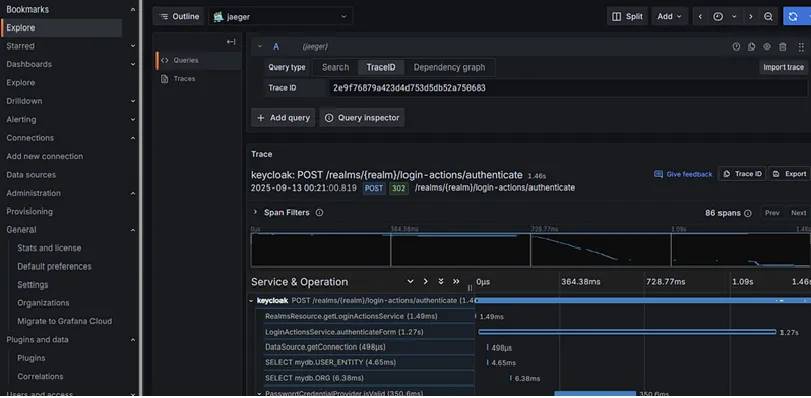Open Plugins in sidebar

(x=31, y=358)
